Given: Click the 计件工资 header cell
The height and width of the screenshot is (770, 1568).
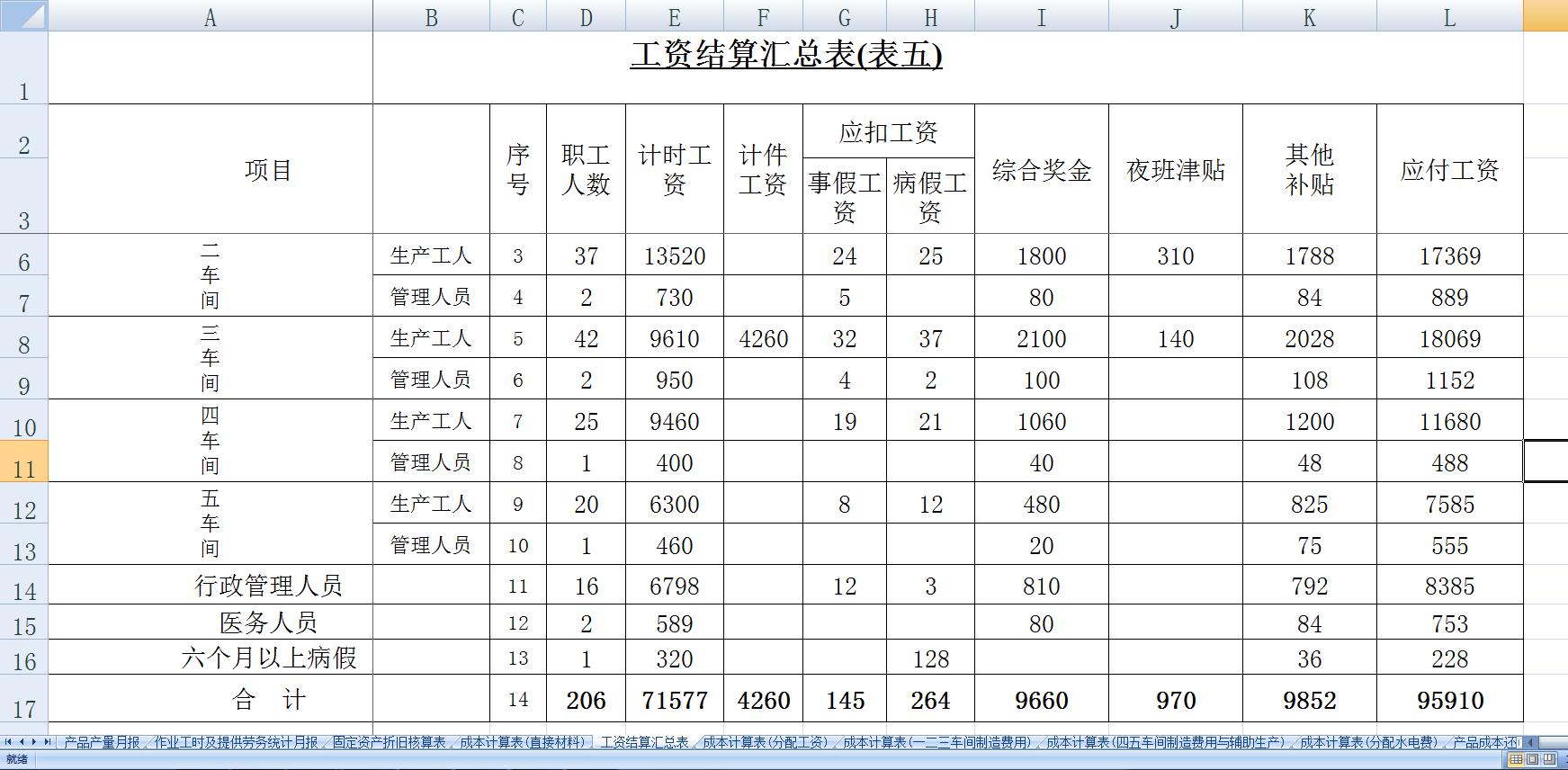Looking at the screenshot, I should [763, 169].
